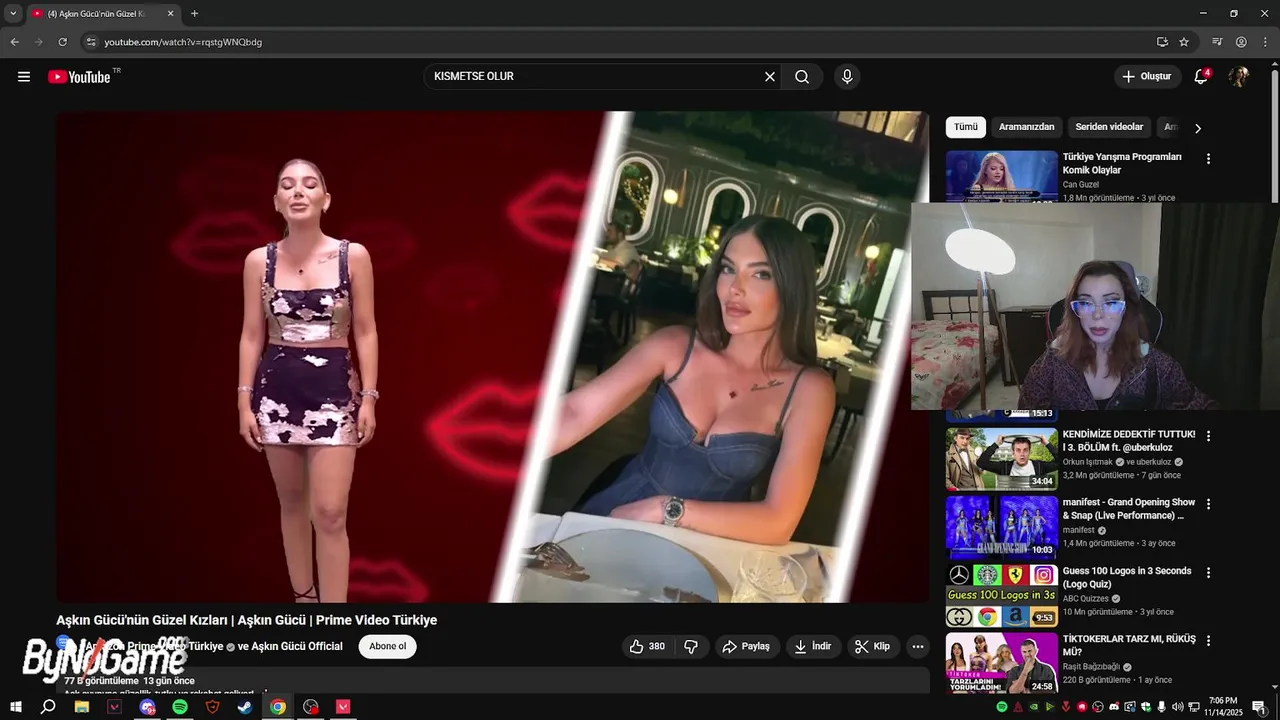Open Türkiye Yarışma Programları Komik Olaylar thumbnail
The width and height of the screenshot is (1280, 720).
pyautogui.click(x=1002, y=177)
